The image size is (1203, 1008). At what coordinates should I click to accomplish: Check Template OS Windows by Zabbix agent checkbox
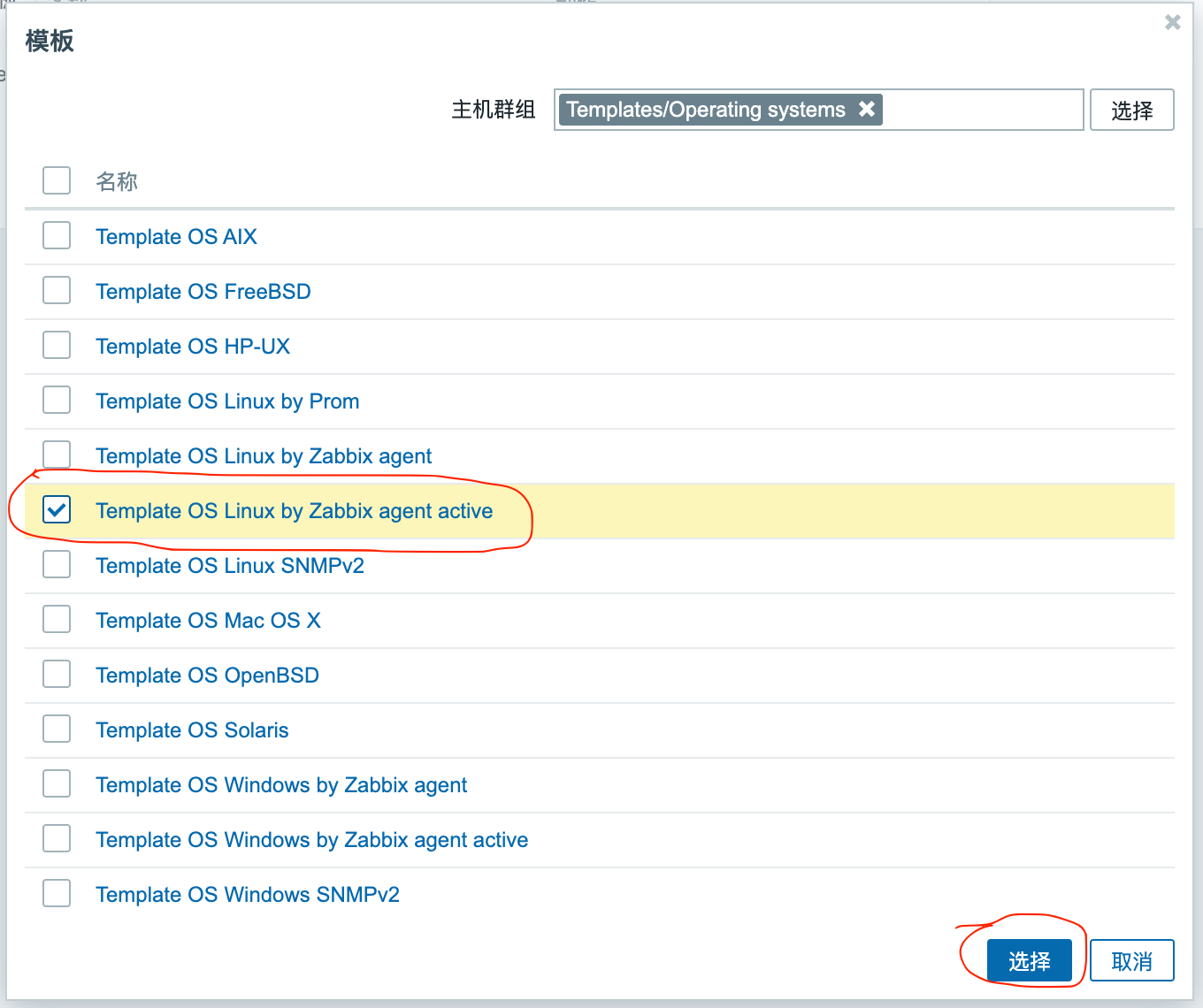[57, 783]
